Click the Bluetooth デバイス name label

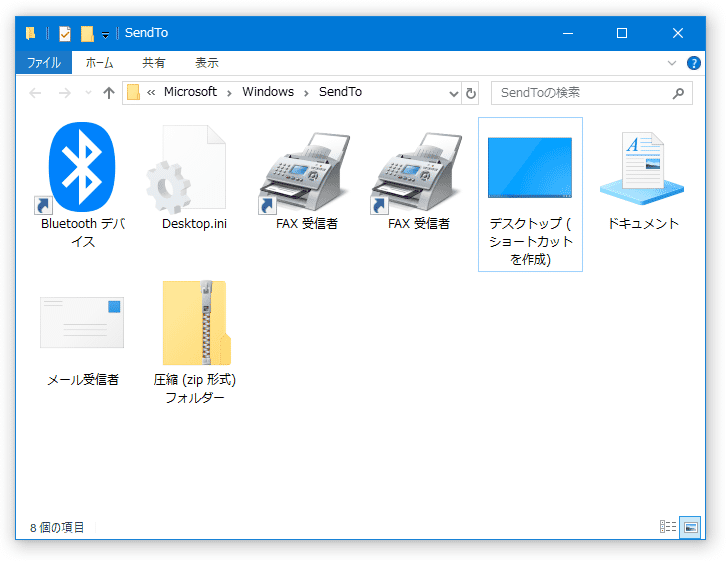coord(83,232)
